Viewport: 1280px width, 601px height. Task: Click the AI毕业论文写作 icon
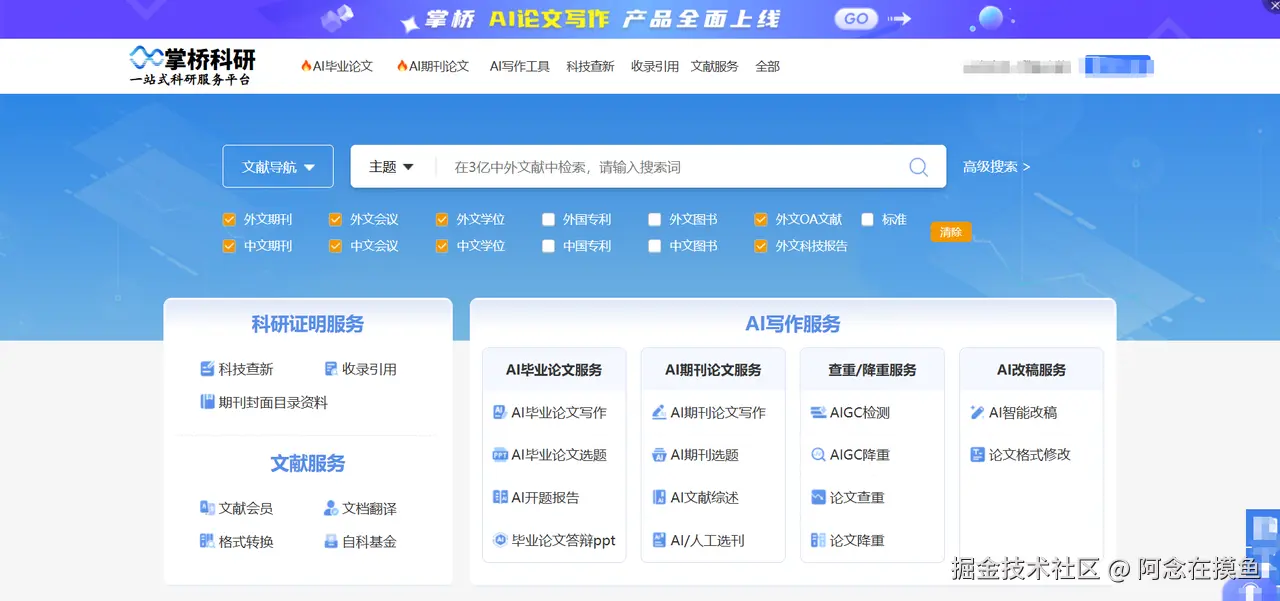click(500, 412)
